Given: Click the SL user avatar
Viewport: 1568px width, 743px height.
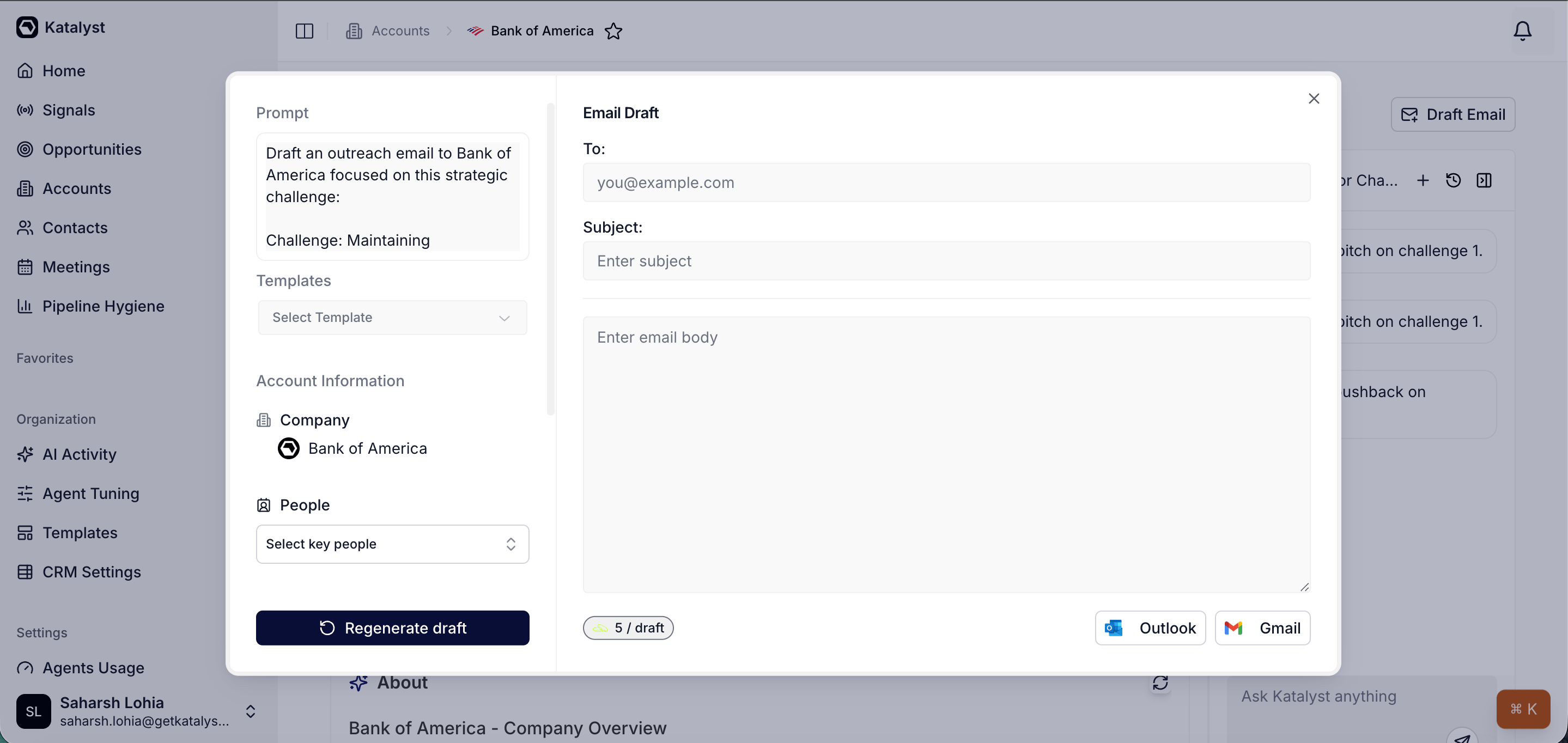Looking at the screenshot, I should tap(33, 711).
